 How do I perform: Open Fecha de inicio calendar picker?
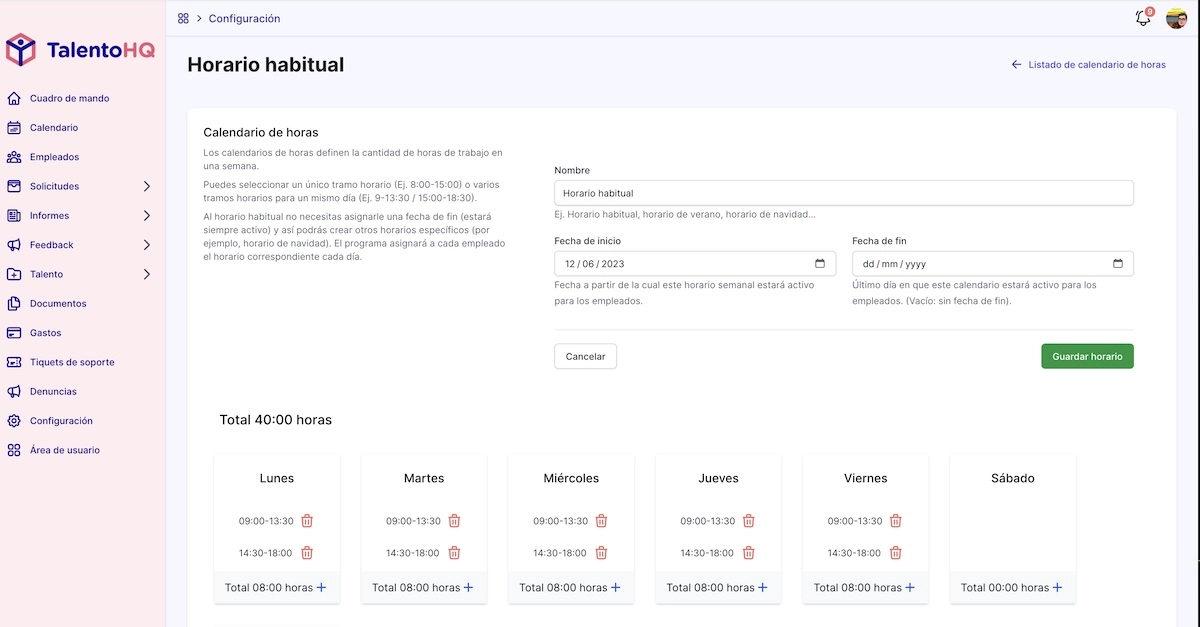[x=819, y=264]
